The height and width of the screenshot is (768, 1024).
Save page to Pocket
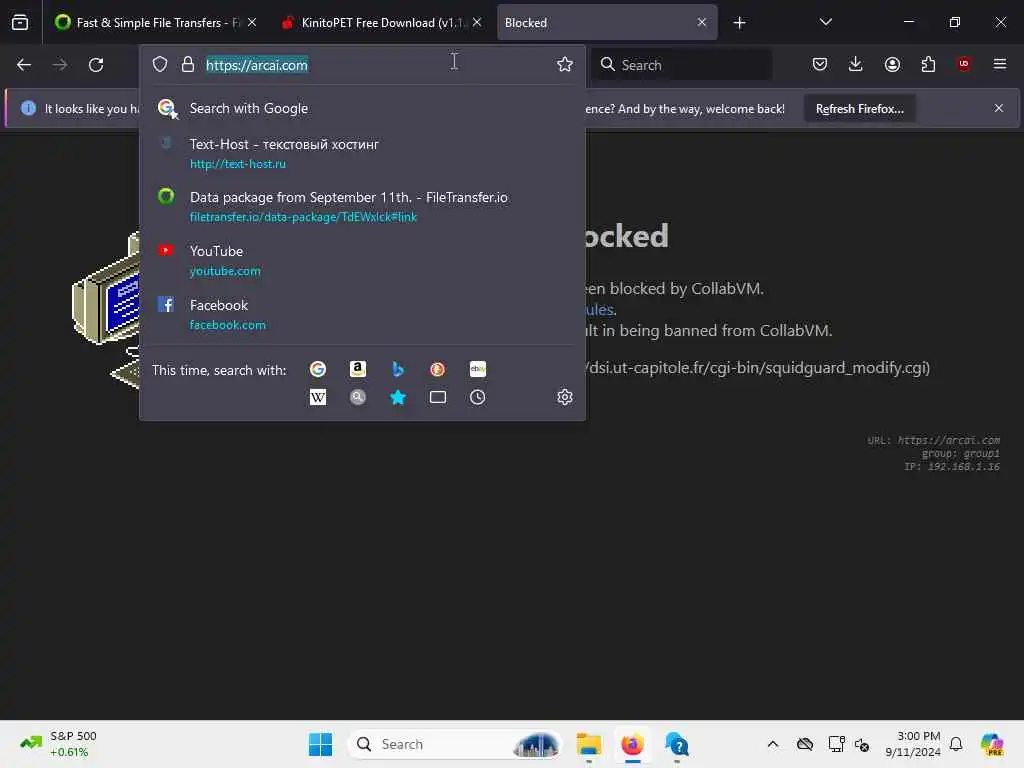tap(820, 64)
